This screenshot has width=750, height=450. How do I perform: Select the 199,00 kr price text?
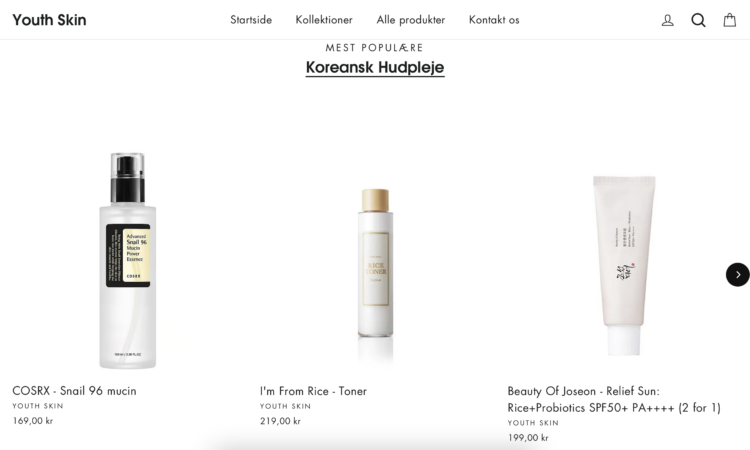pyautogui.click(x=528, y=438)
